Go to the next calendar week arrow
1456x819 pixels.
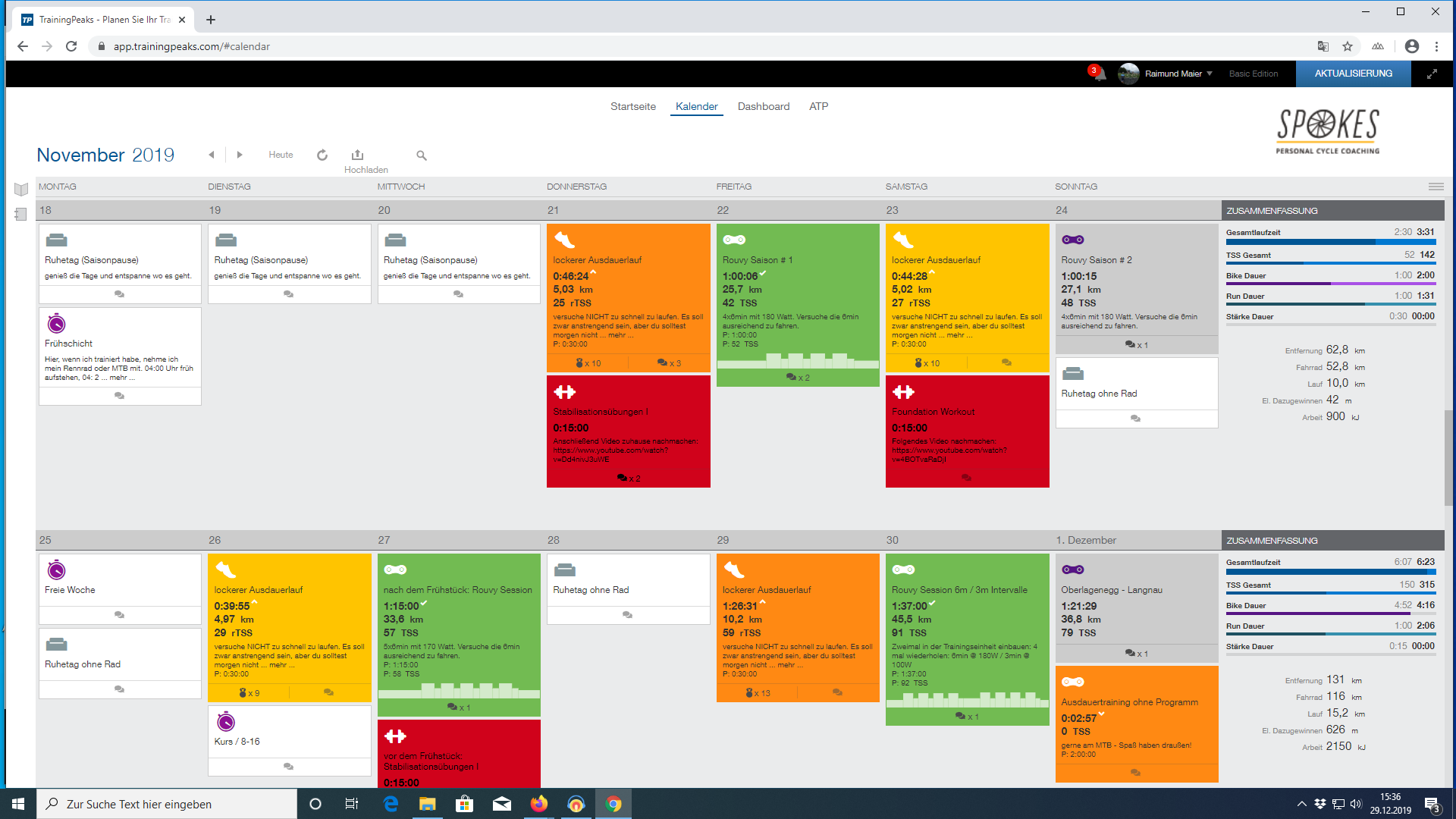tap(240, 155)
